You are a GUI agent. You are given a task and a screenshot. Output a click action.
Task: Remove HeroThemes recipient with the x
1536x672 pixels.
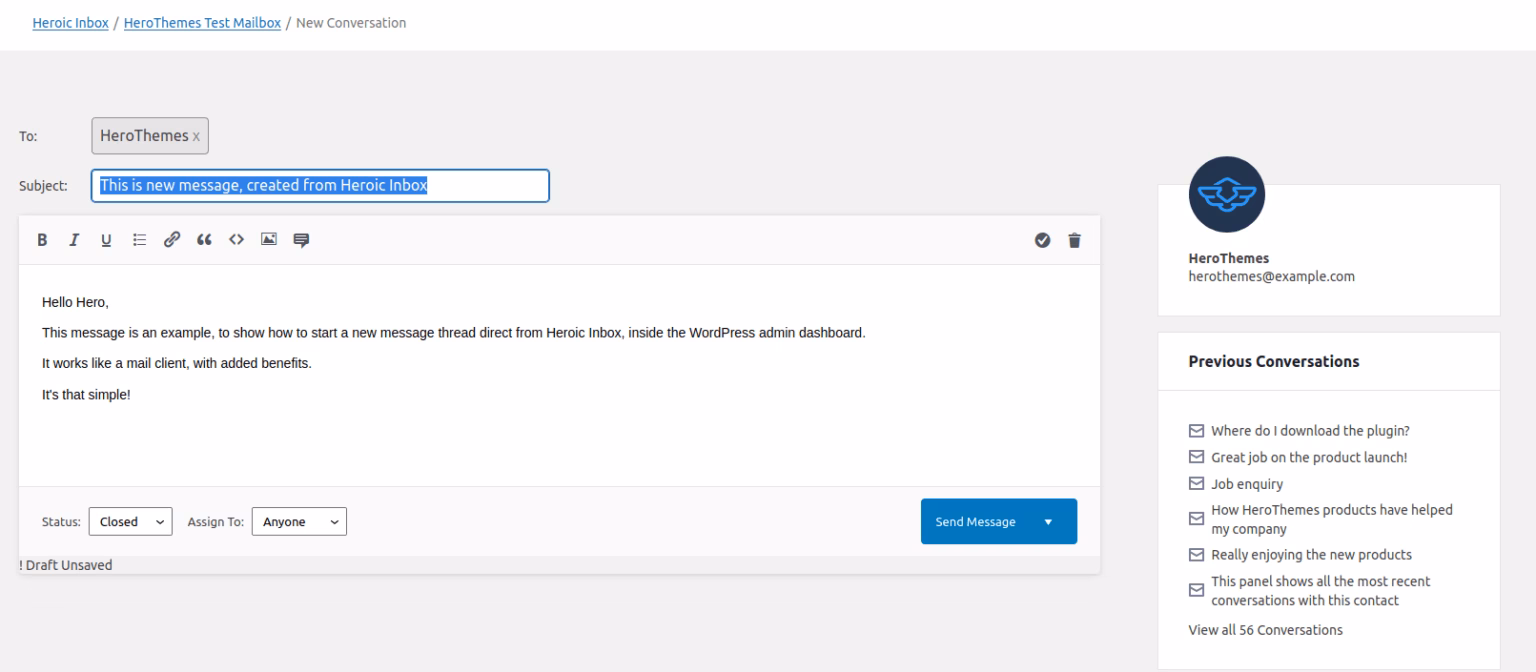(196, 136)
